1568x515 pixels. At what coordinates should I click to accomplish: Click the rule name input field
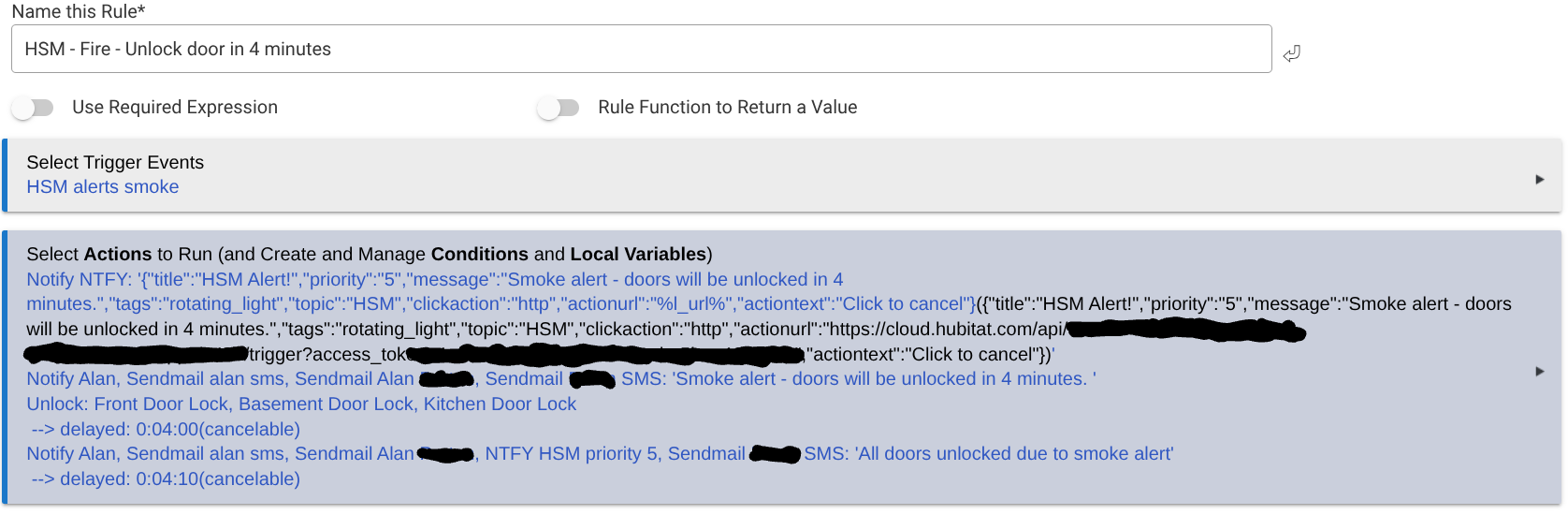click(x=641, y=49)
